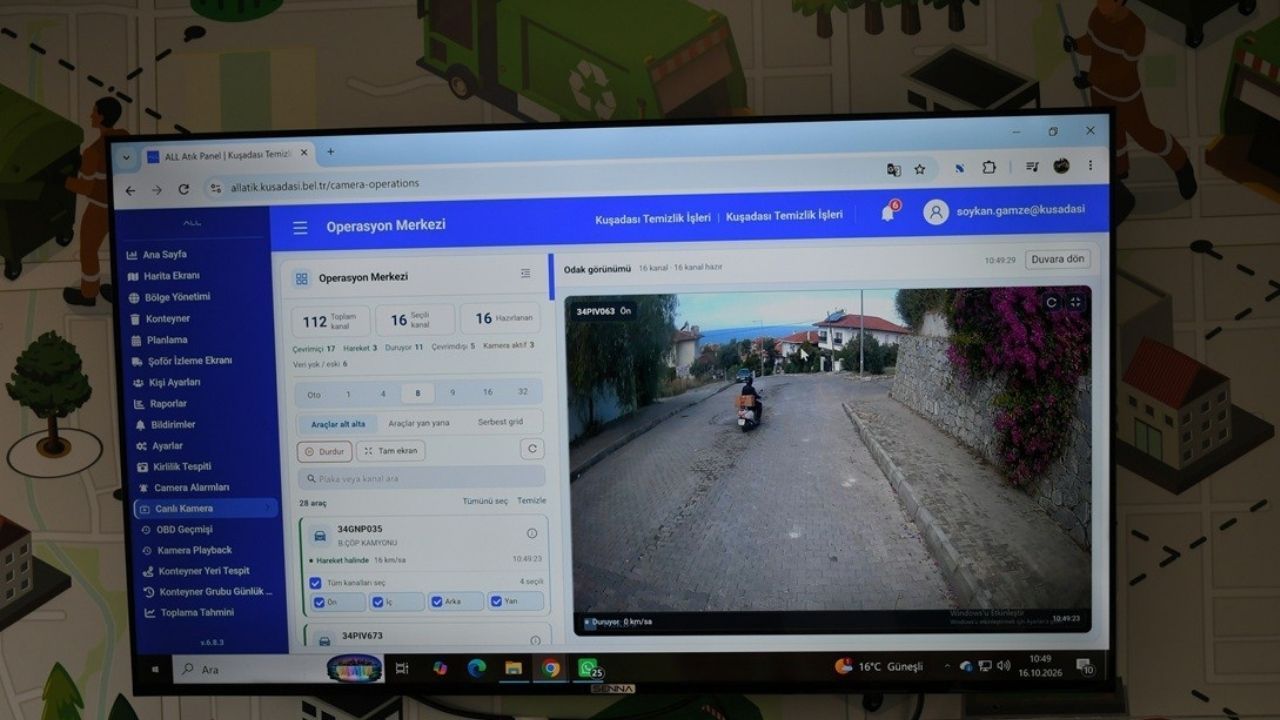Uncheck the İç channel checkbox
This screenshot has height=720, width=1280.
(x=378, y=602)
